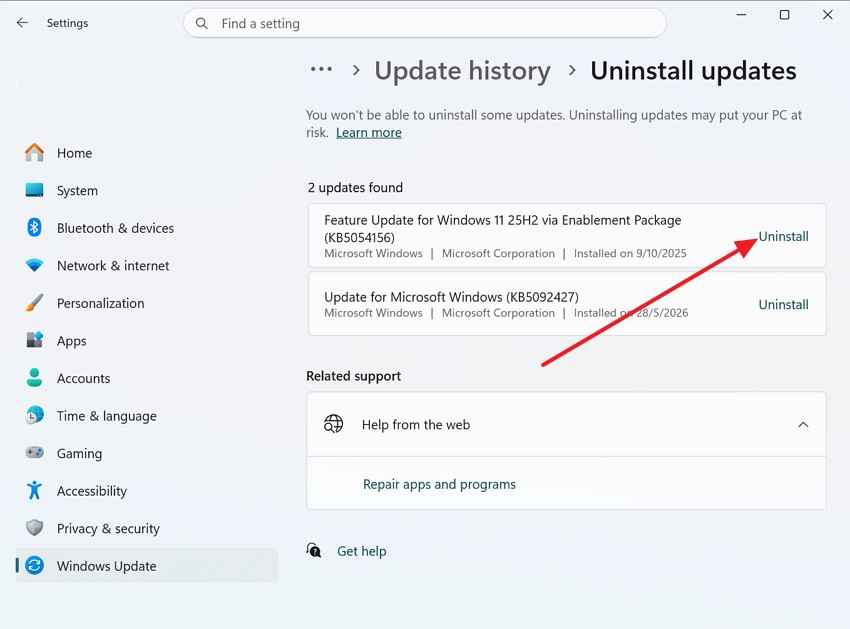Open the System settings label
This screenshot has height=629, width=850.
coord(78,191)
